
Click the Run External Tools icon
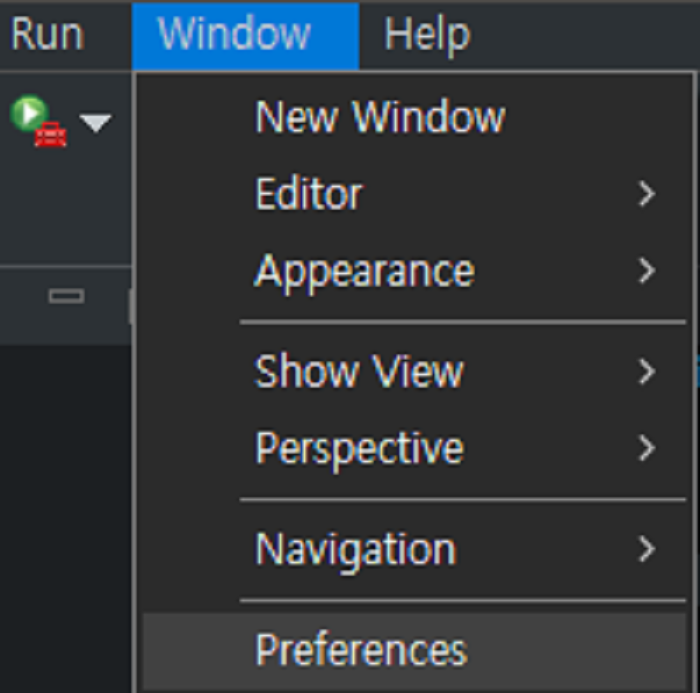point(38,121)
